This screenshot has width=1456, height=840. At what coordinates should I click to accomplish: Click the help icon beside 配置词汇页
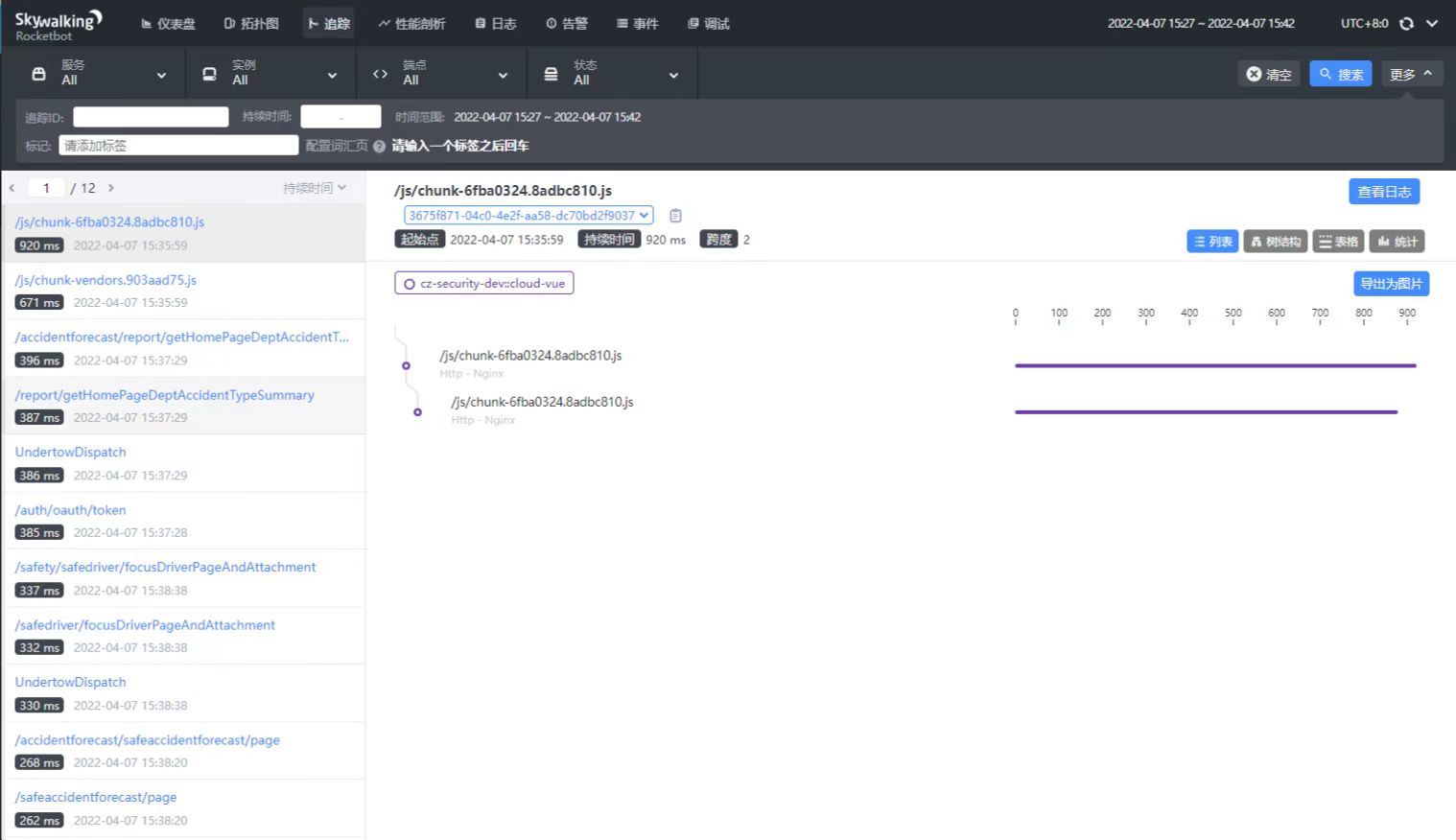point(379,146)
